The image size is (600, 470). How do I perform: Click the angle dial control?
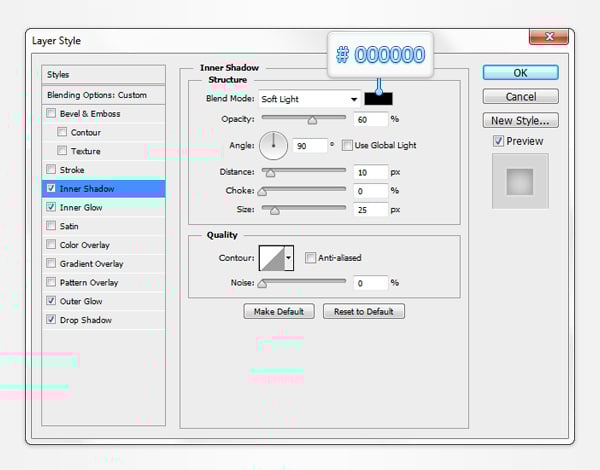[273, 145]
